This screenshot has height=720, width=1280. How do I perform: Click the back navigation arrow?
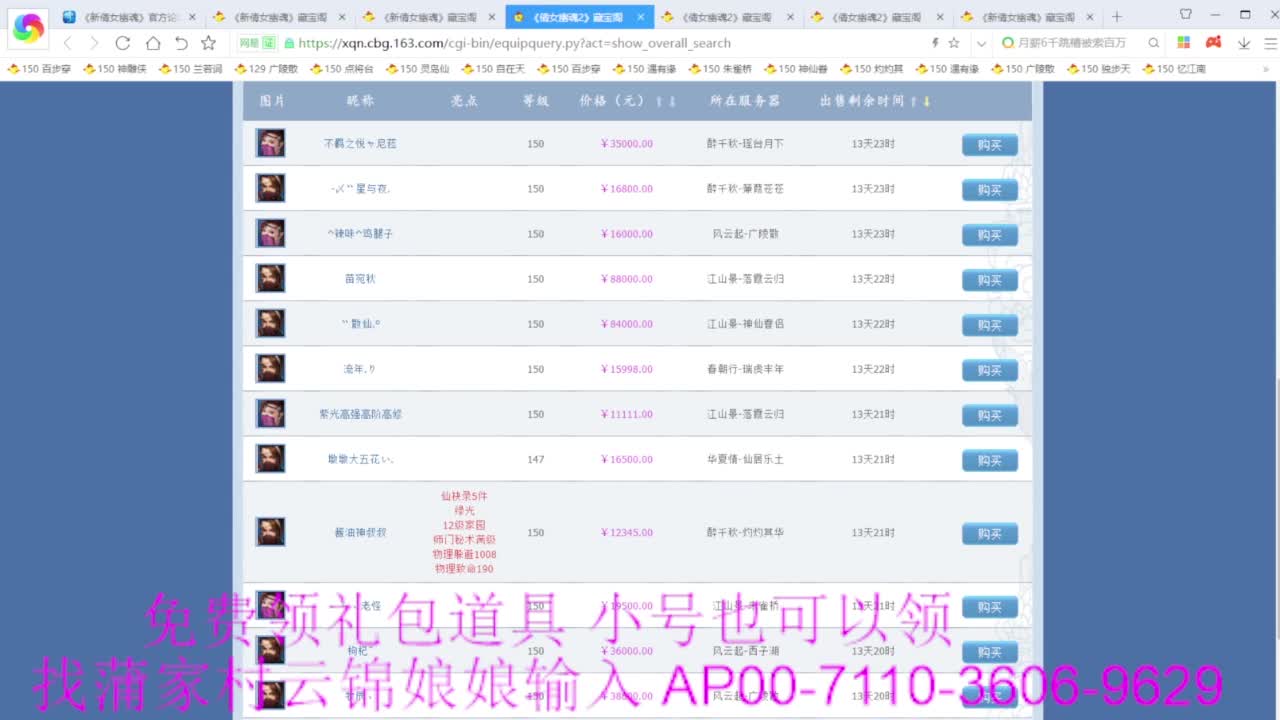66,43
